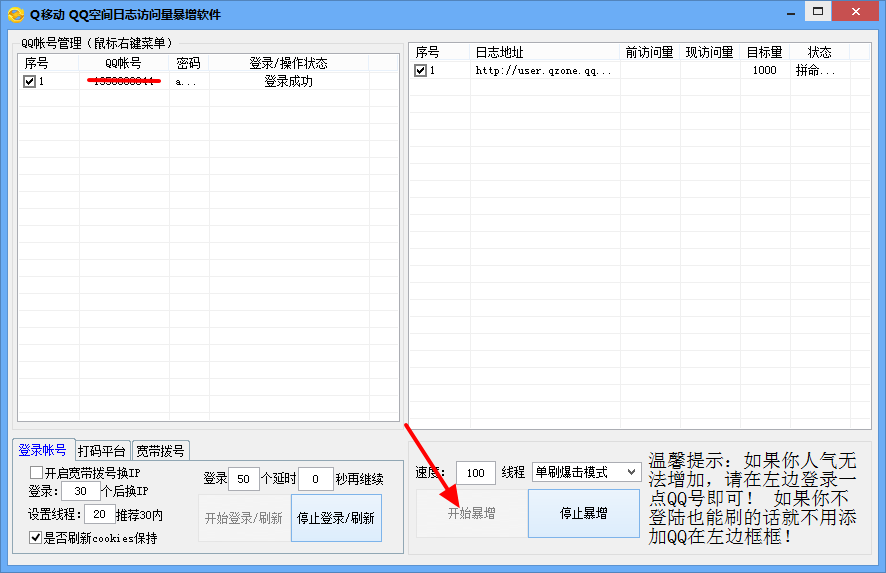Screen dimensions: 886x573
Task: Focus the 延时 seconds field showing 0
Action: [315, 479]
